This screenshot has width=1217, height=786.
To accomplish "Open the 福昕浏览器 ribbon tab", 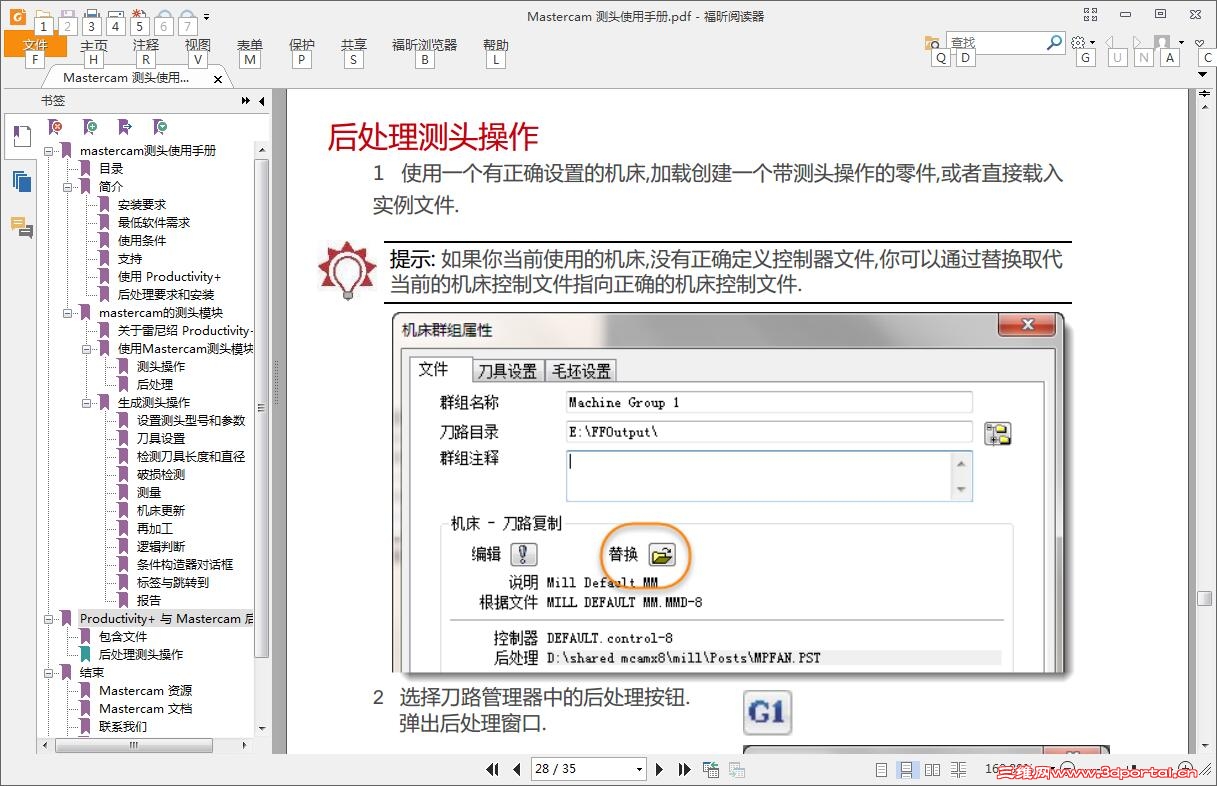I will 424,45.
